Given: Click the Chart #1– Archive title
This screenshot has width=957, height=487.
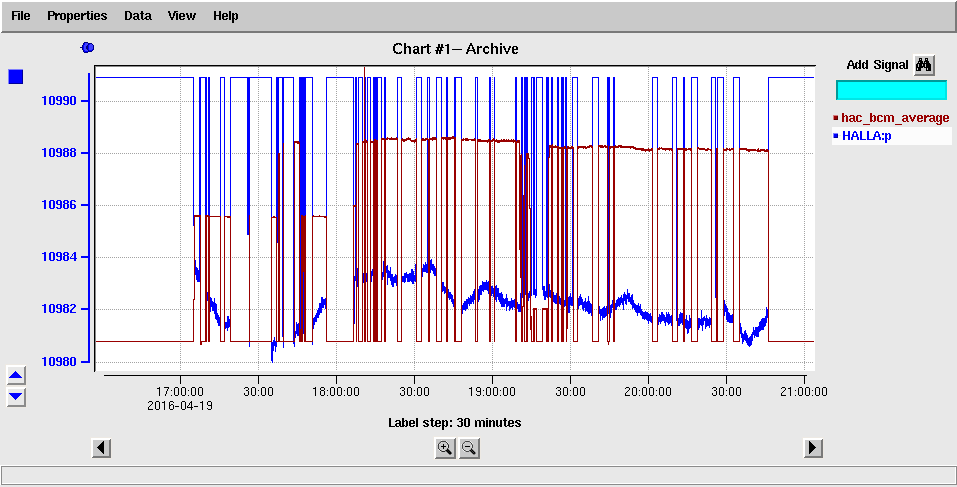Looking at the screenshot, I should pos(455,49).
